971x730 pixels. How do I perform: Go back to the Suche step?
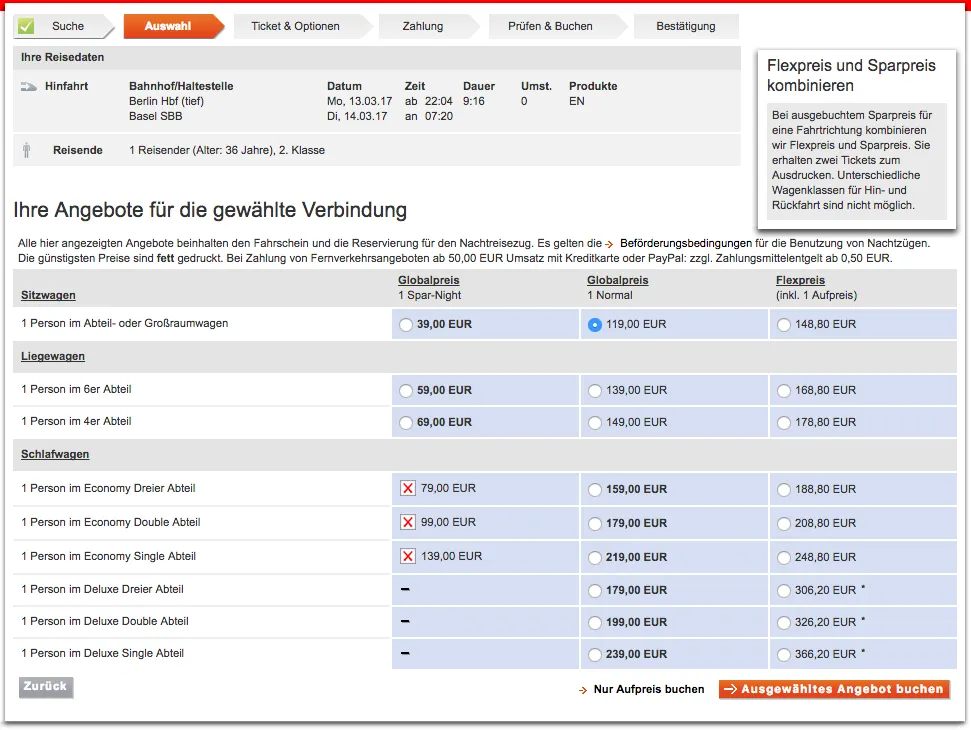click(68, 26)
